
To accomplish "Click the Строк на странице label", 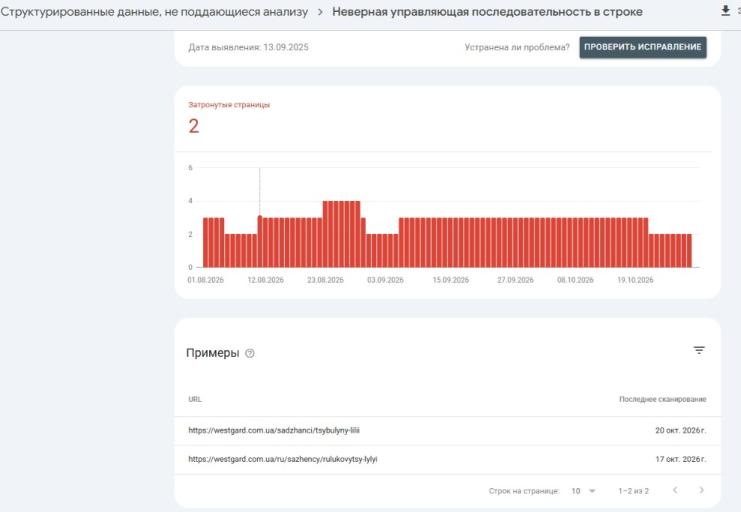I will coord(524,491).
